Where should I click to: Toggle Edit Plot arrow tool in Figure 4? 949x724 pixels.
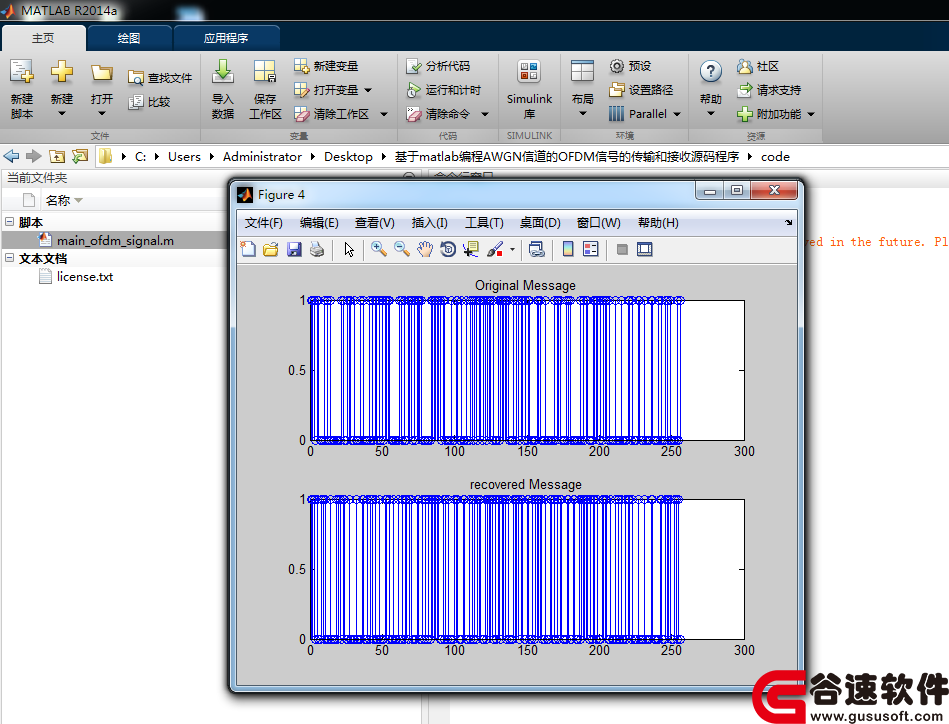pos(349,249)
